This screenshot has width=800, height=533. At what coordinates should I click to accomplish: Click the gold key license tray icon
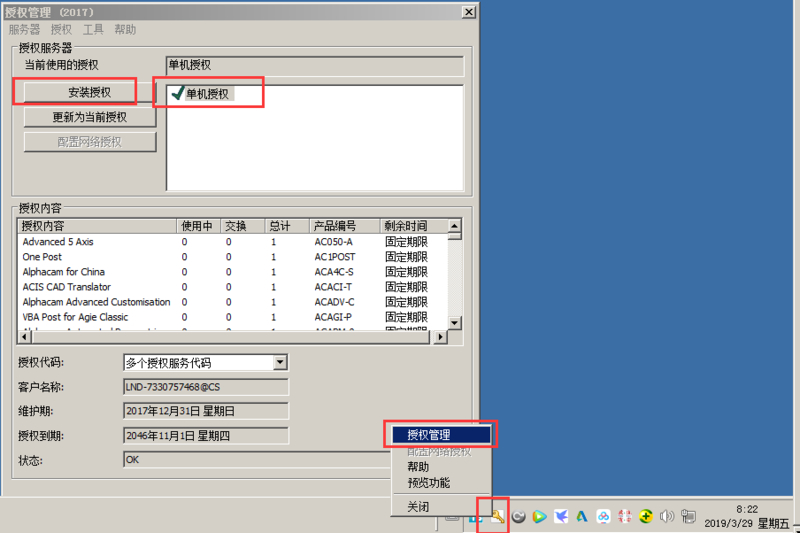497,516
